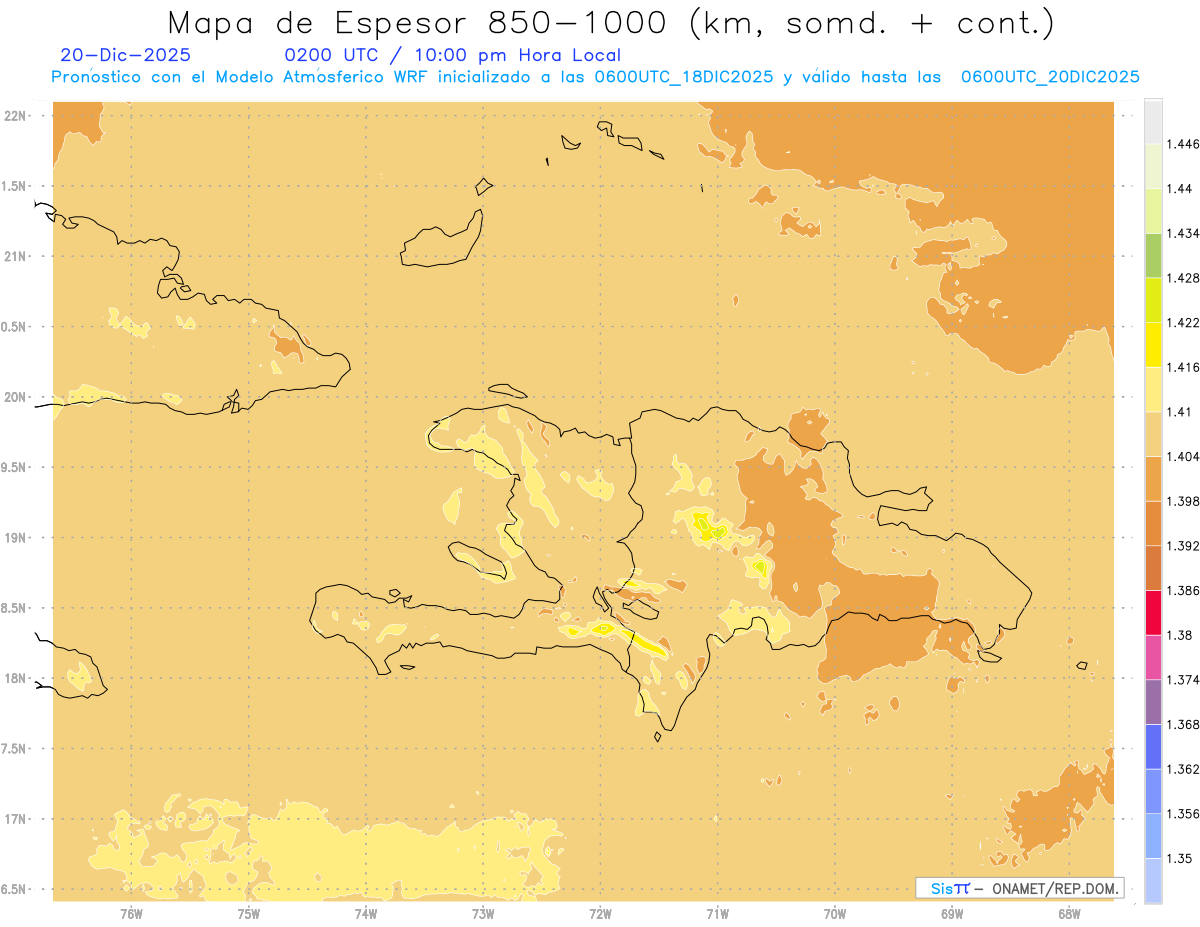Pick the green colorbar swatch between 1.428 and 1.434

(x=1153, y=256)
